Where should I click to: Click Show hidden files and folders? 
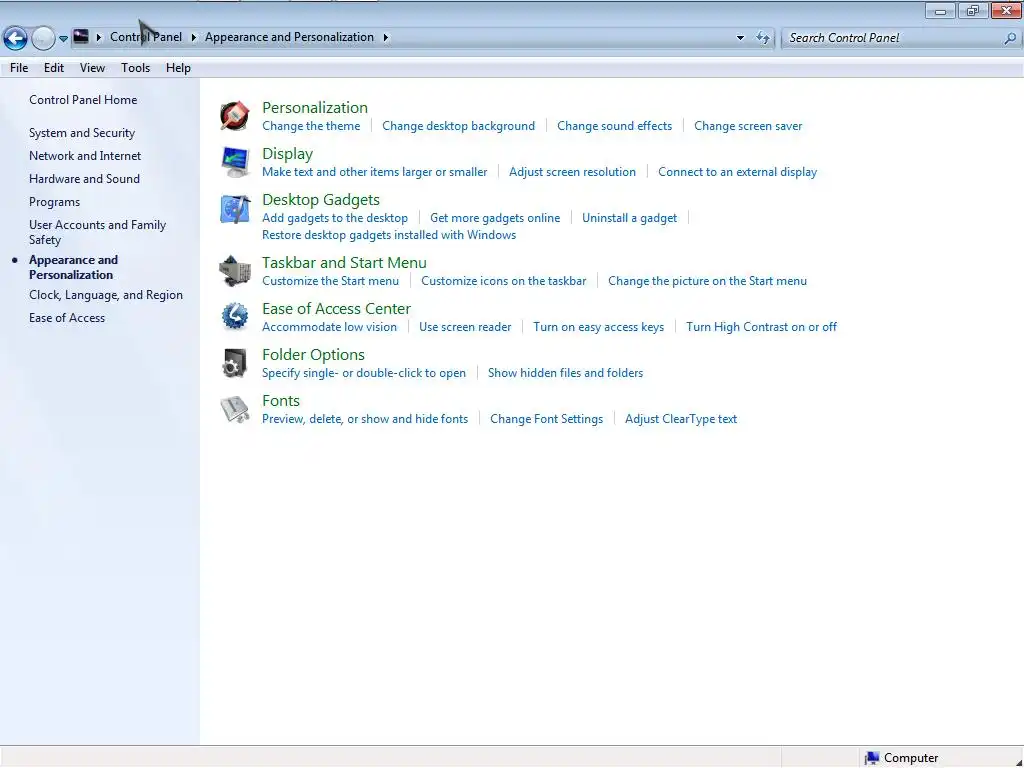(x=566, y=373)
